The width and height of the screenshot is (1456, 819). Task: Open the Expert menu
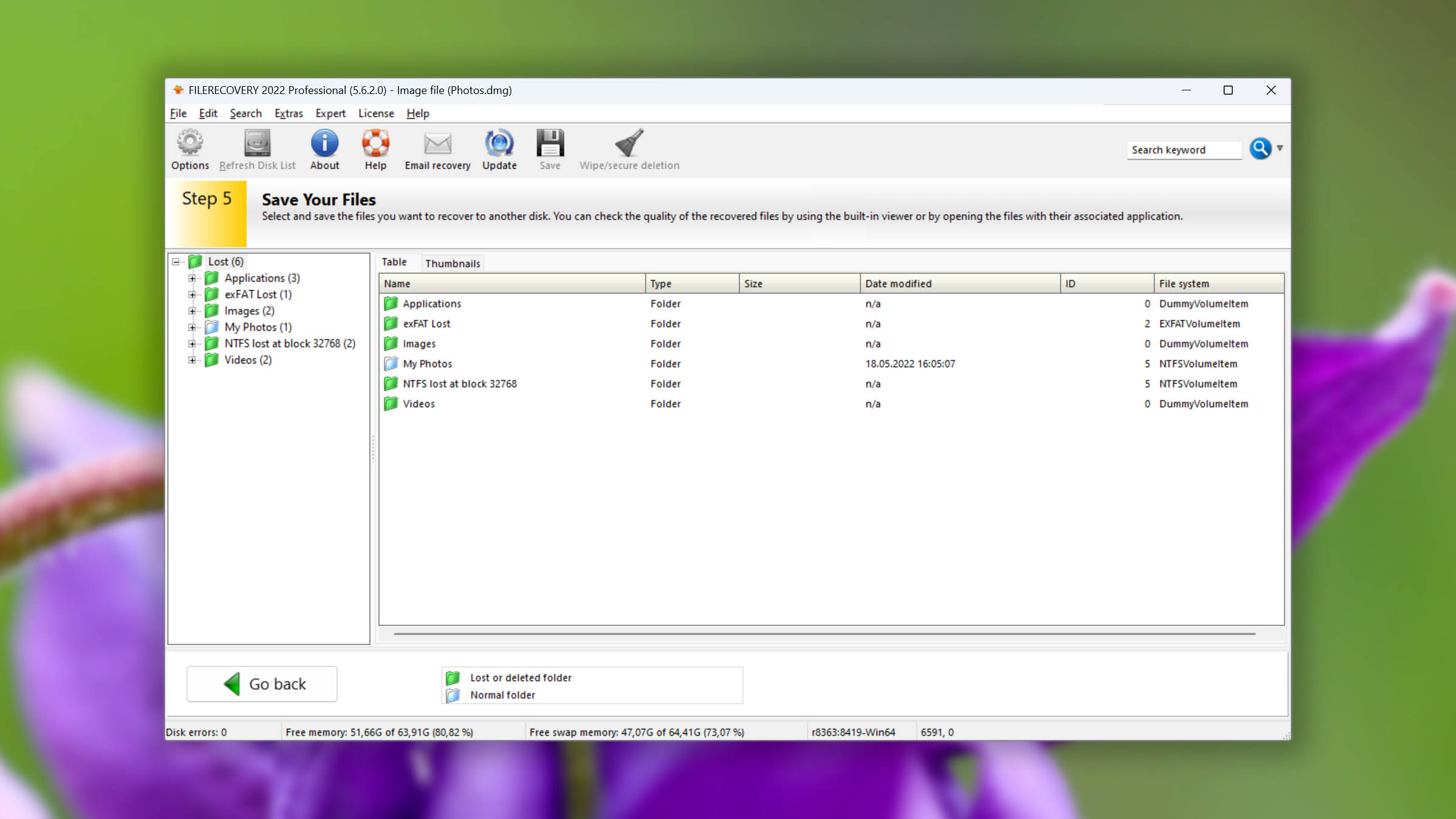click(331, 113)
